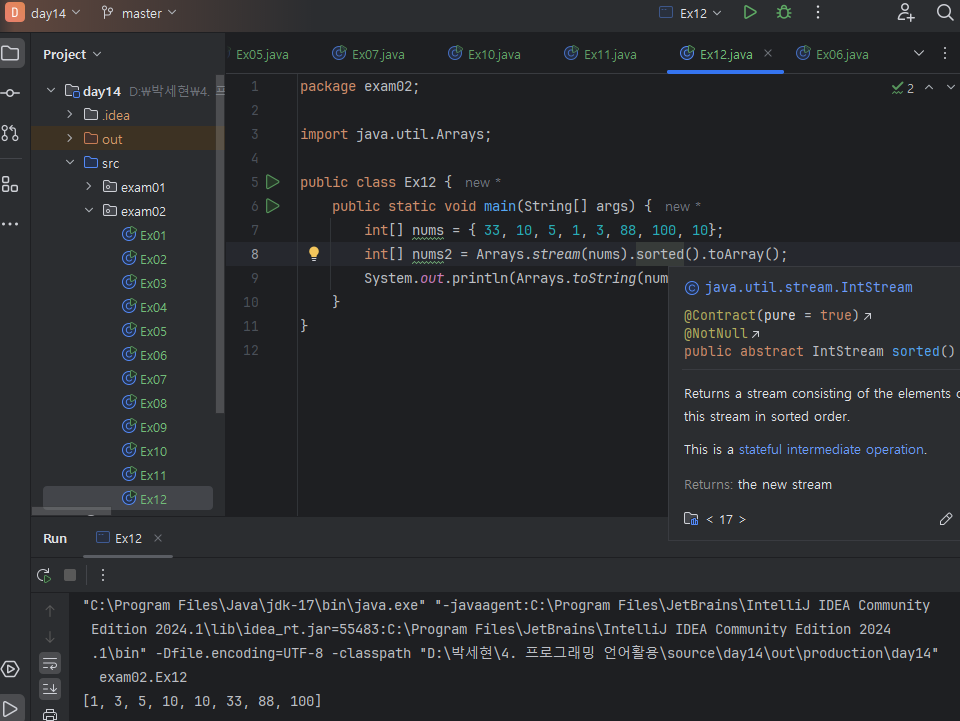Screen dimensions: 960x721
Task: Collapse the exam02 package folder
Action: (x=87, y=211)
